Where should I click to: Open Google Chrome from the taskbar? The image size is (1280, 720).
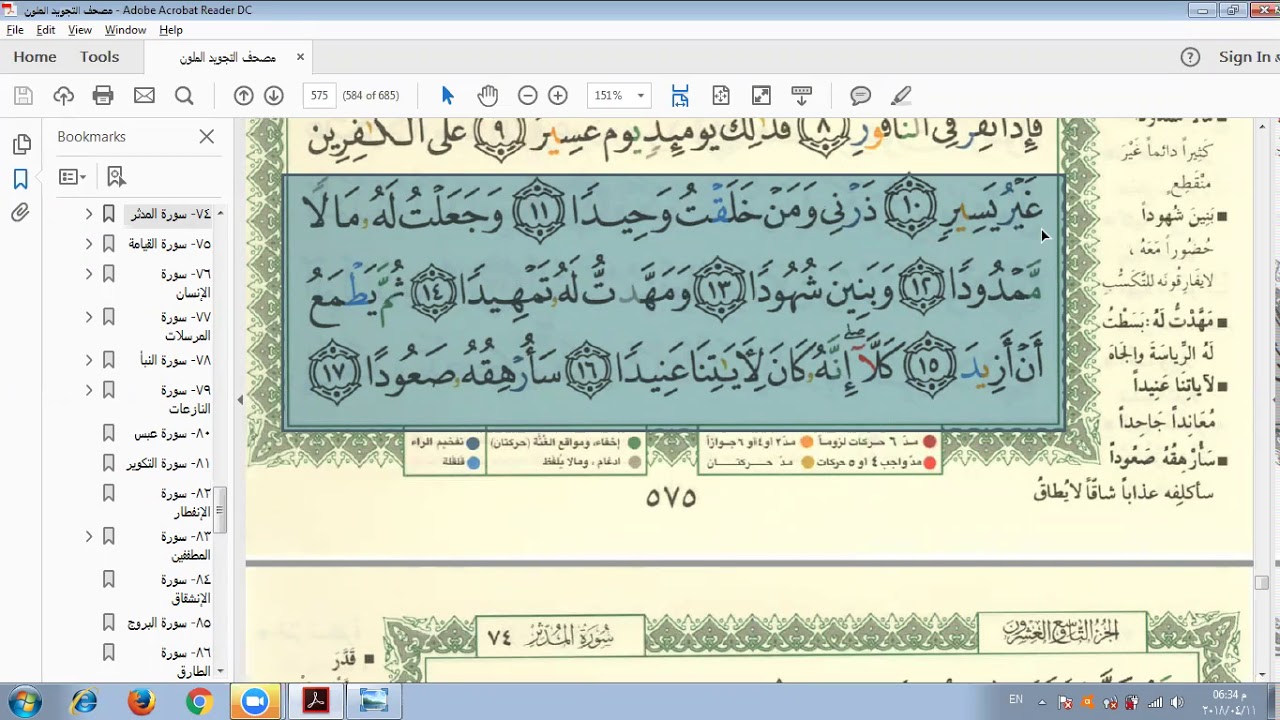199,702
